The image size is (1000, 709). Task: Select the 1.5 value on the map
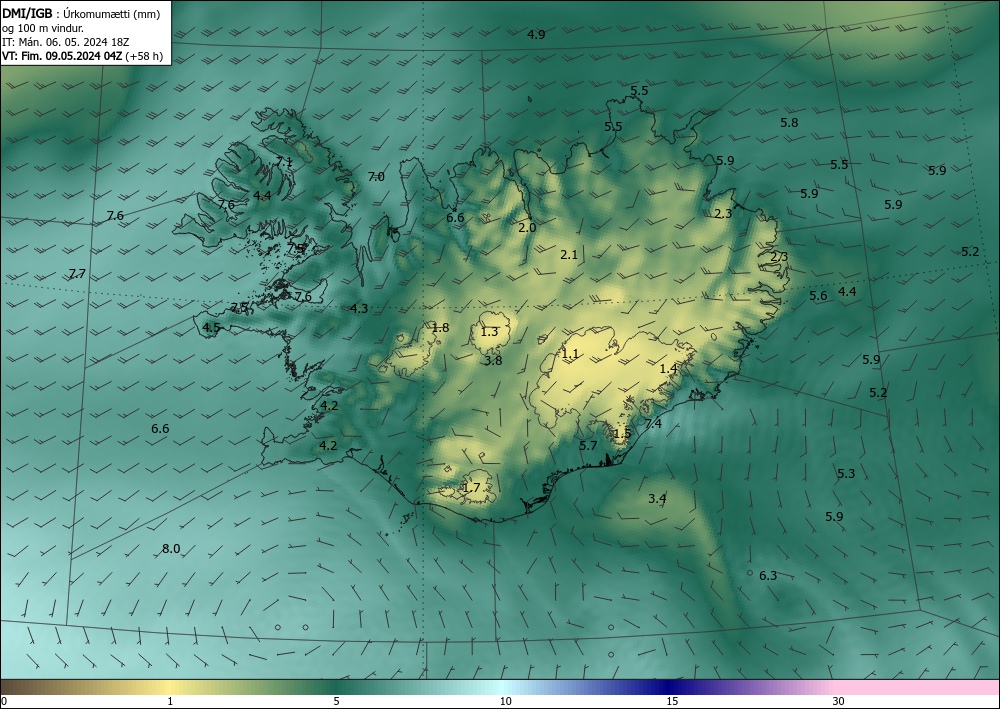(x=622, y=434)
